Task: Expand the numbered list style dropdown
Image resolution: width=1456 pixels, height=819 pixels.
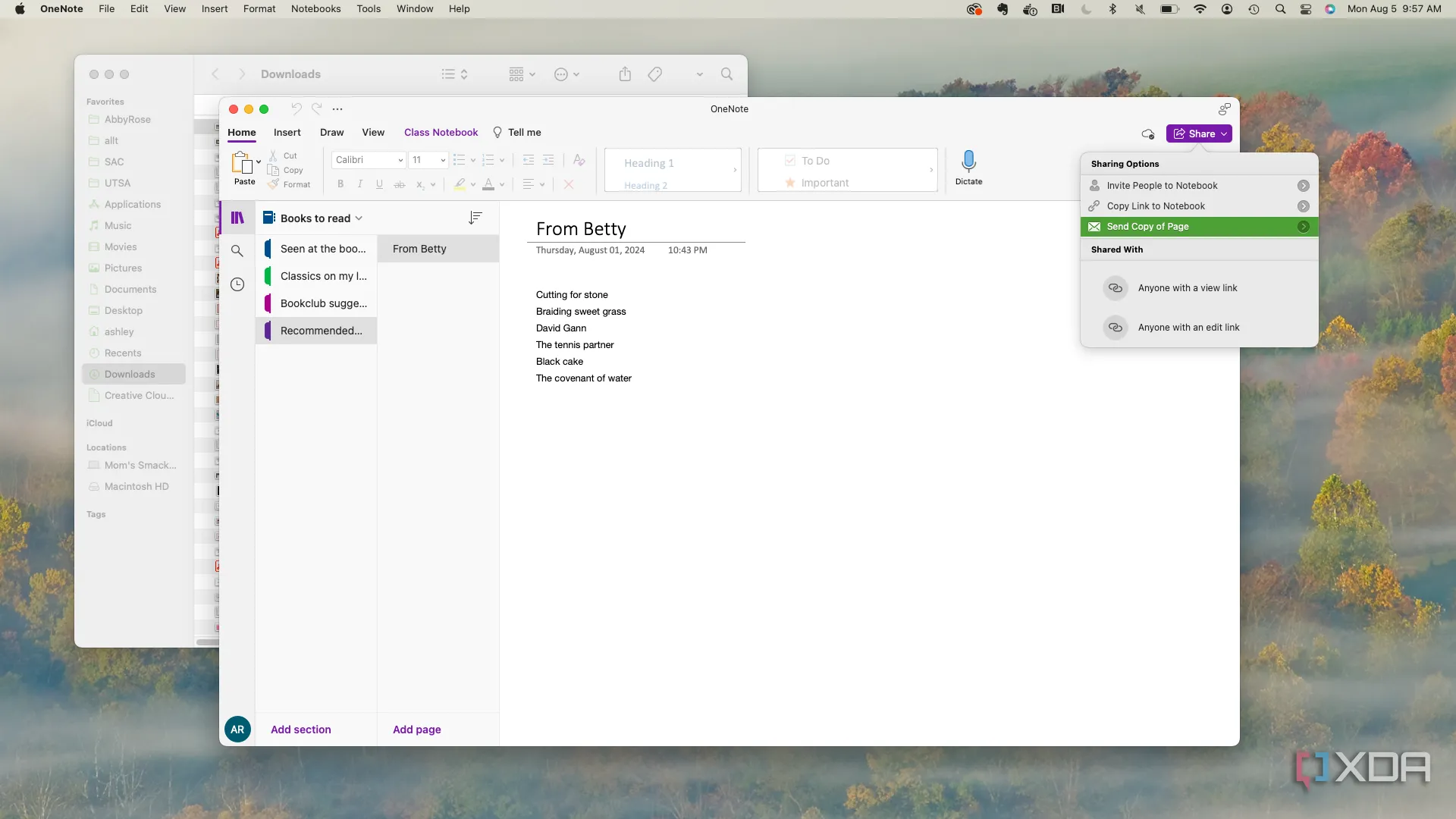Action: click(502, 161)
